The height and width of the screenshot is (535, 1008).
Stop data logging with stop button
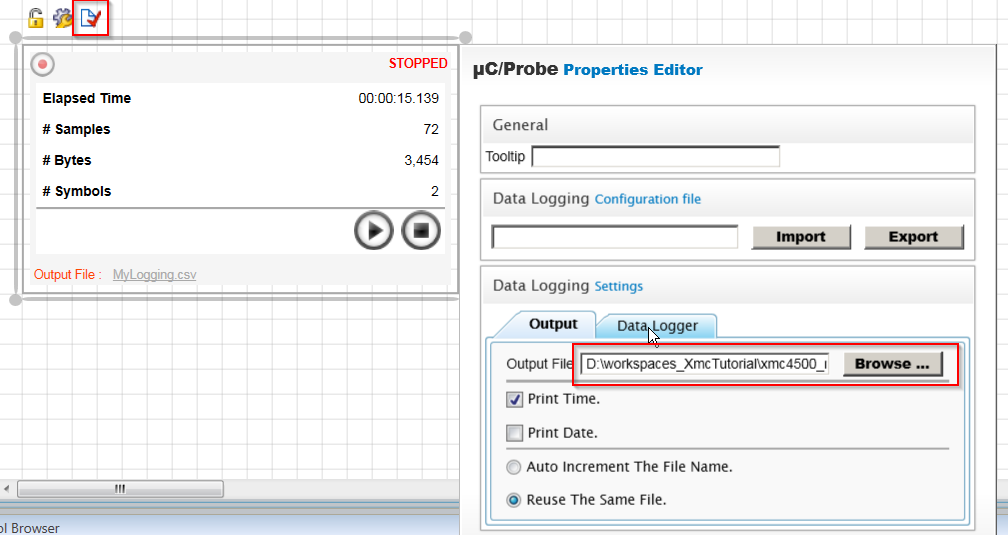coord(421,230)
